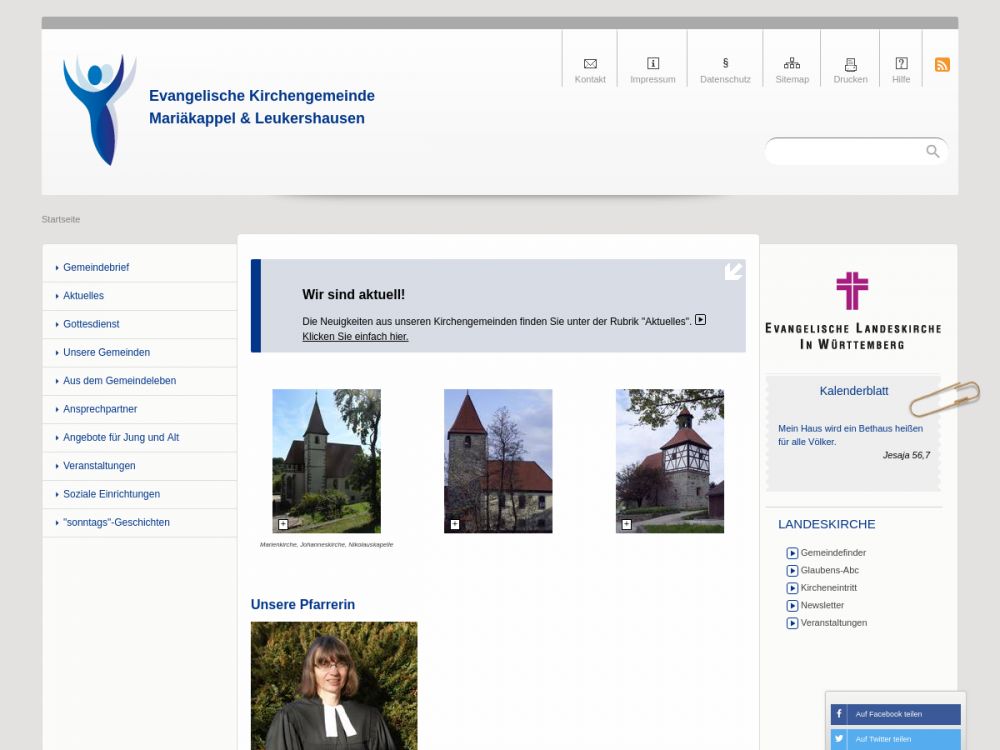Select Gottesdienst in the left navigation
Viewport: 1000px width, 750px height.
91,324
